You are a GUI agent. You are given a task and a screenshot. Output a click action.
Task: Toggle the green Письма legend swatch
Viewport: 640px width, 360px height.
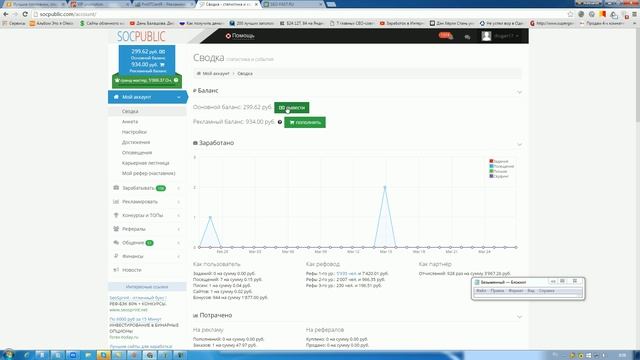(491, 171)
